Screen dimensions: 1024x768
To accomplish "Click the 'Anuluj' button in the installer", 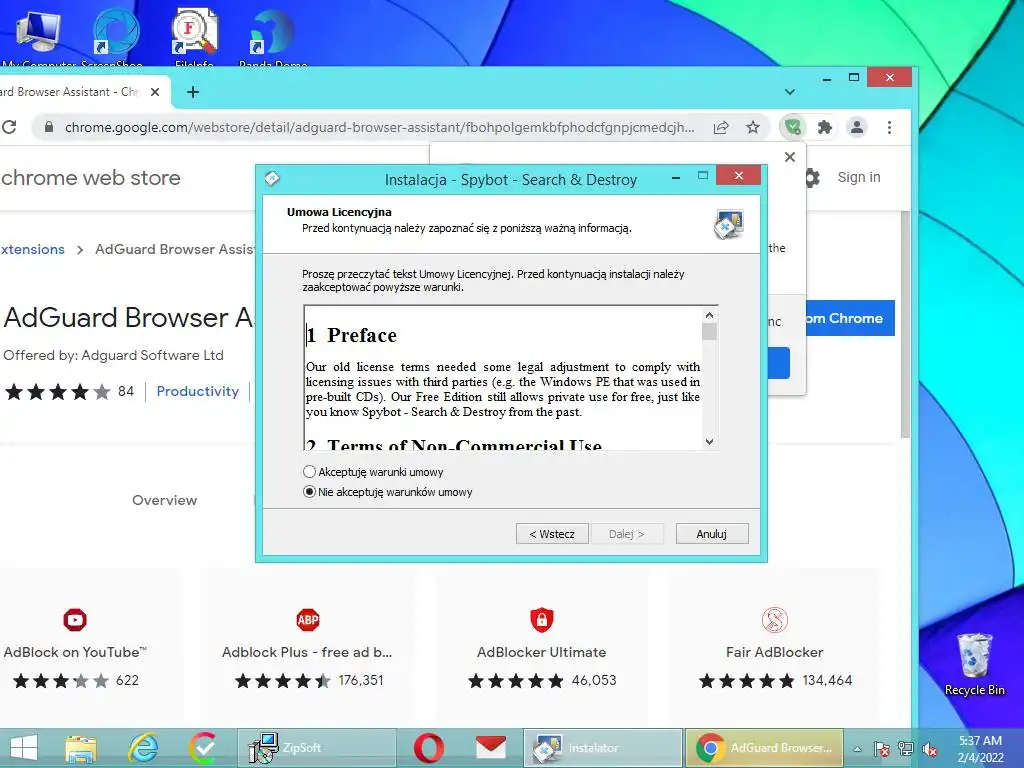I will click(x=712, y=534).
